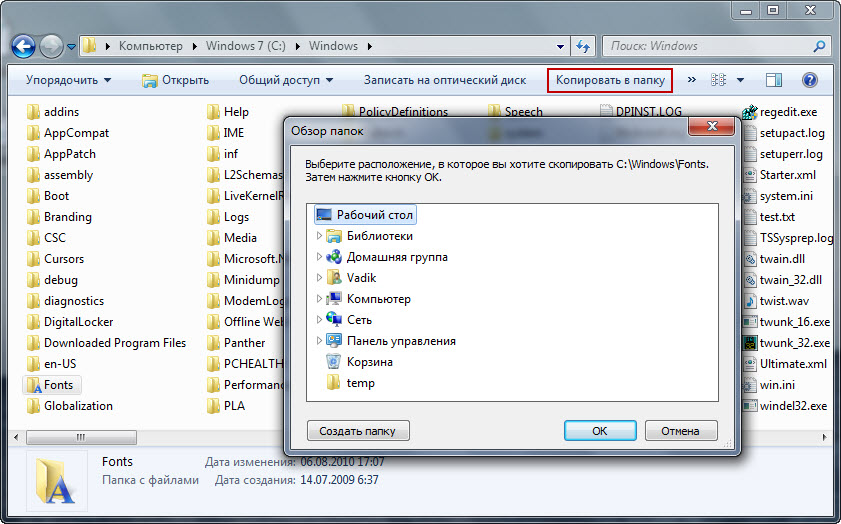Click Компьютер in the address breadcrumb
The height and width of the screenshot is (524, 841).
[151, 46]
